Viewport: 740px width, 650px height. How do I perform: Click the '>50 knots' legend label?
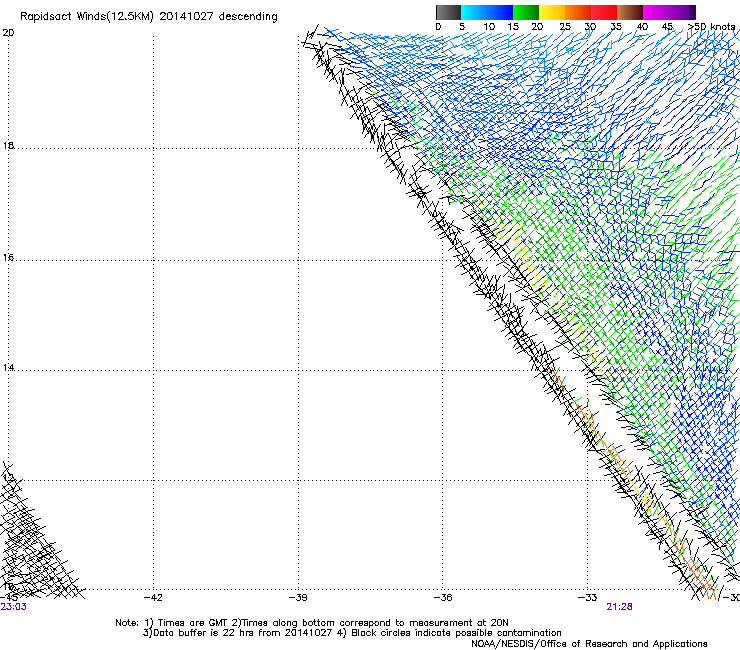(712, 27)
